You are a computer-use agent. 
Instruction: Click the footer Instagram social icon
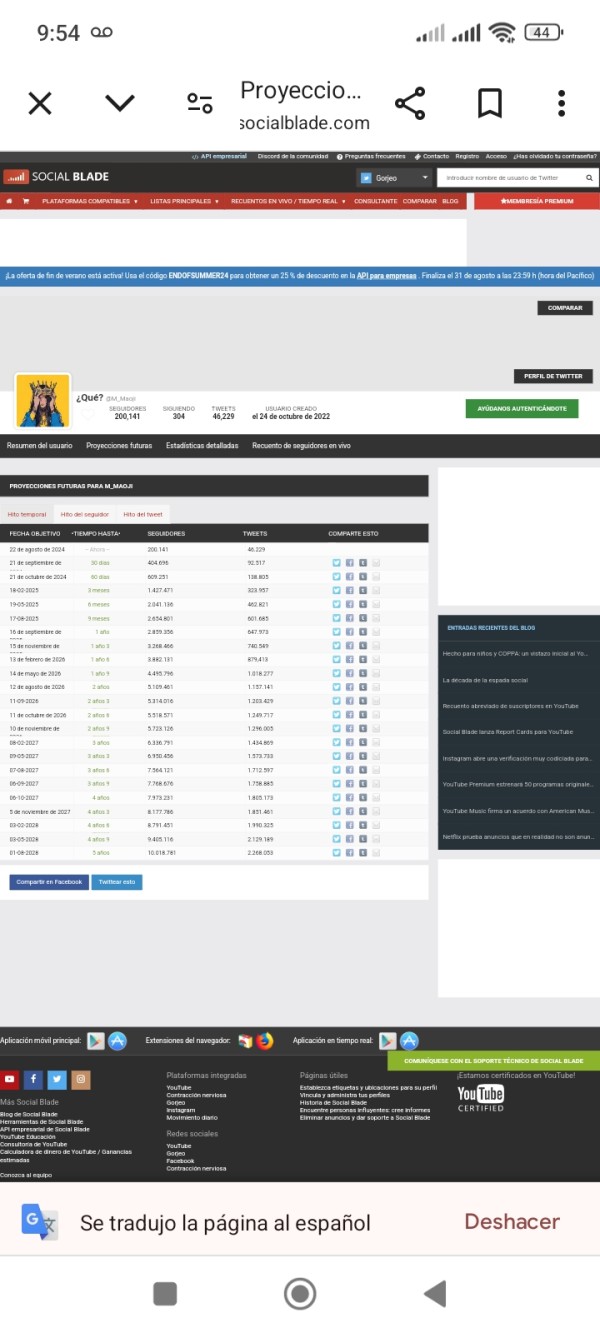click(81, 1079)
